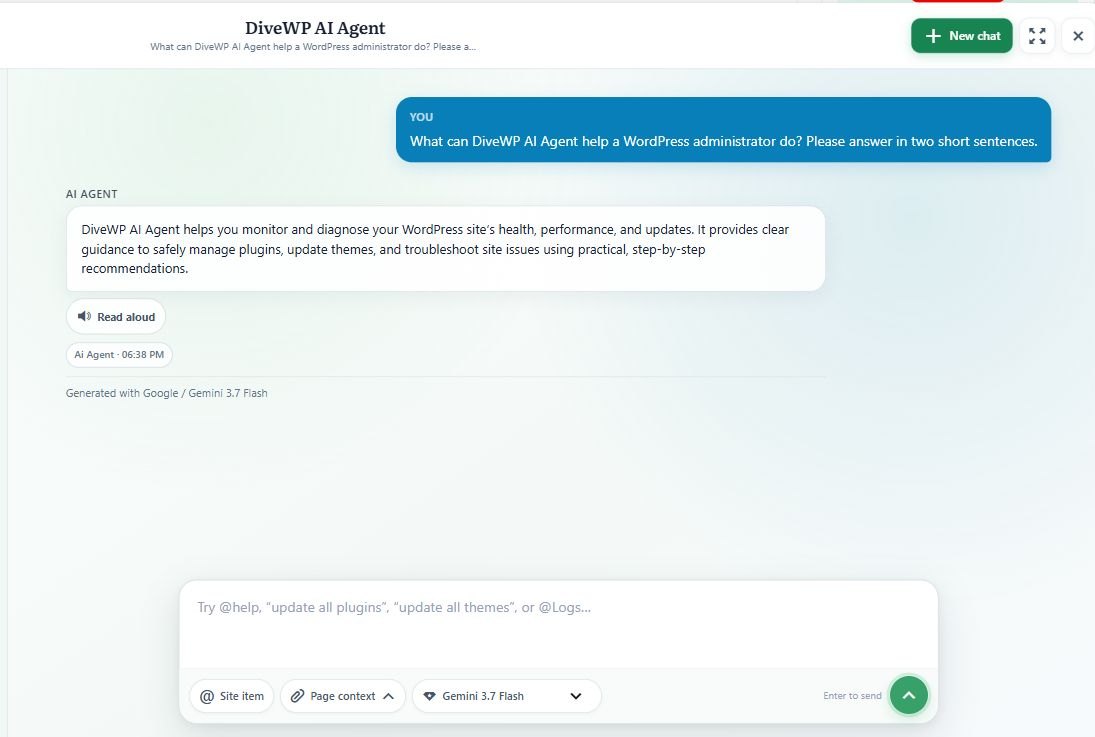Viewport: 1095px width, 737px height.
Task: Click the conversation subtitle under the title
Action: 313,47
